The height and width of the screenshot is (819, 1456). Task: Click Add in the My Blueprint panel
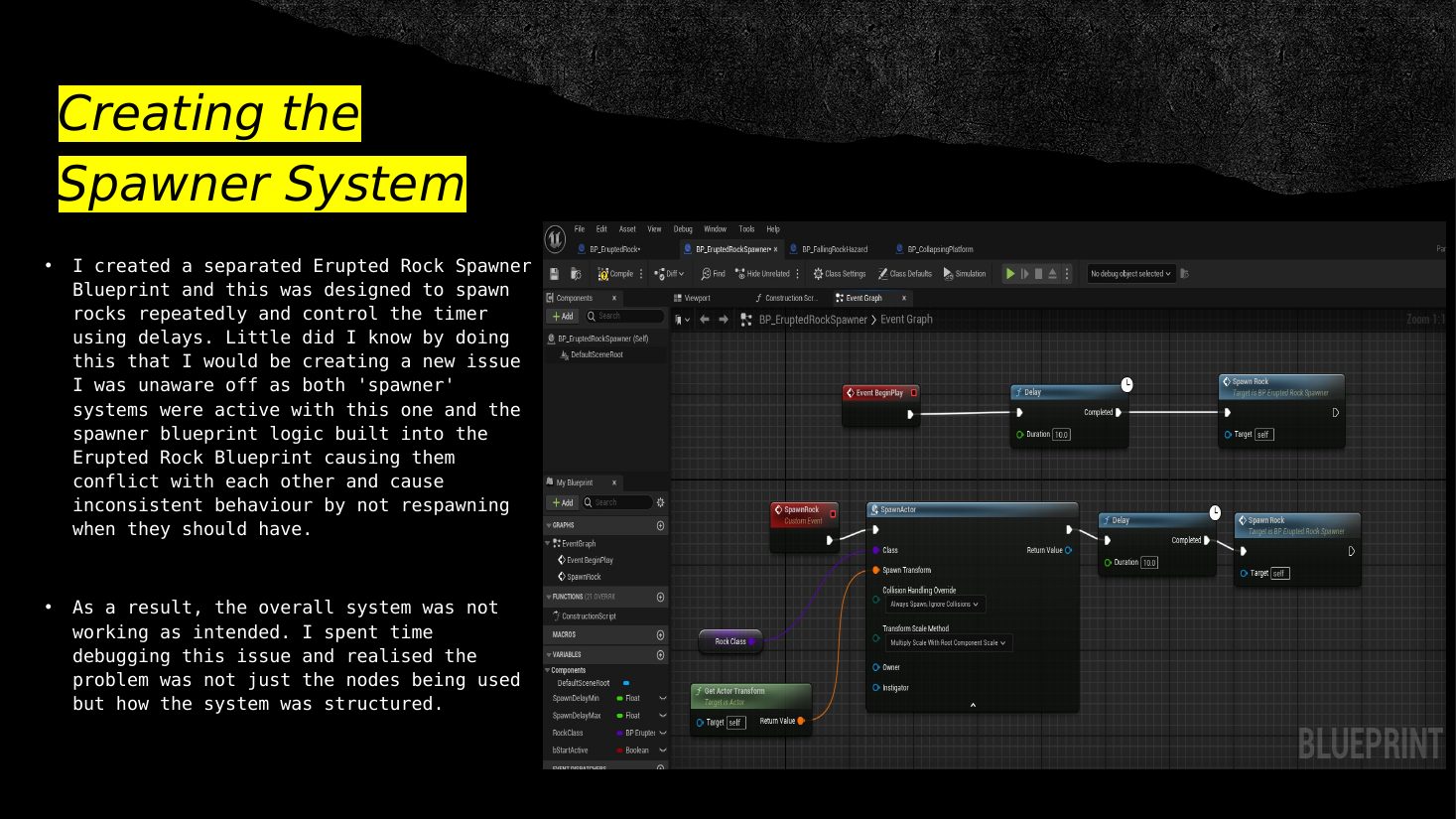563,502
